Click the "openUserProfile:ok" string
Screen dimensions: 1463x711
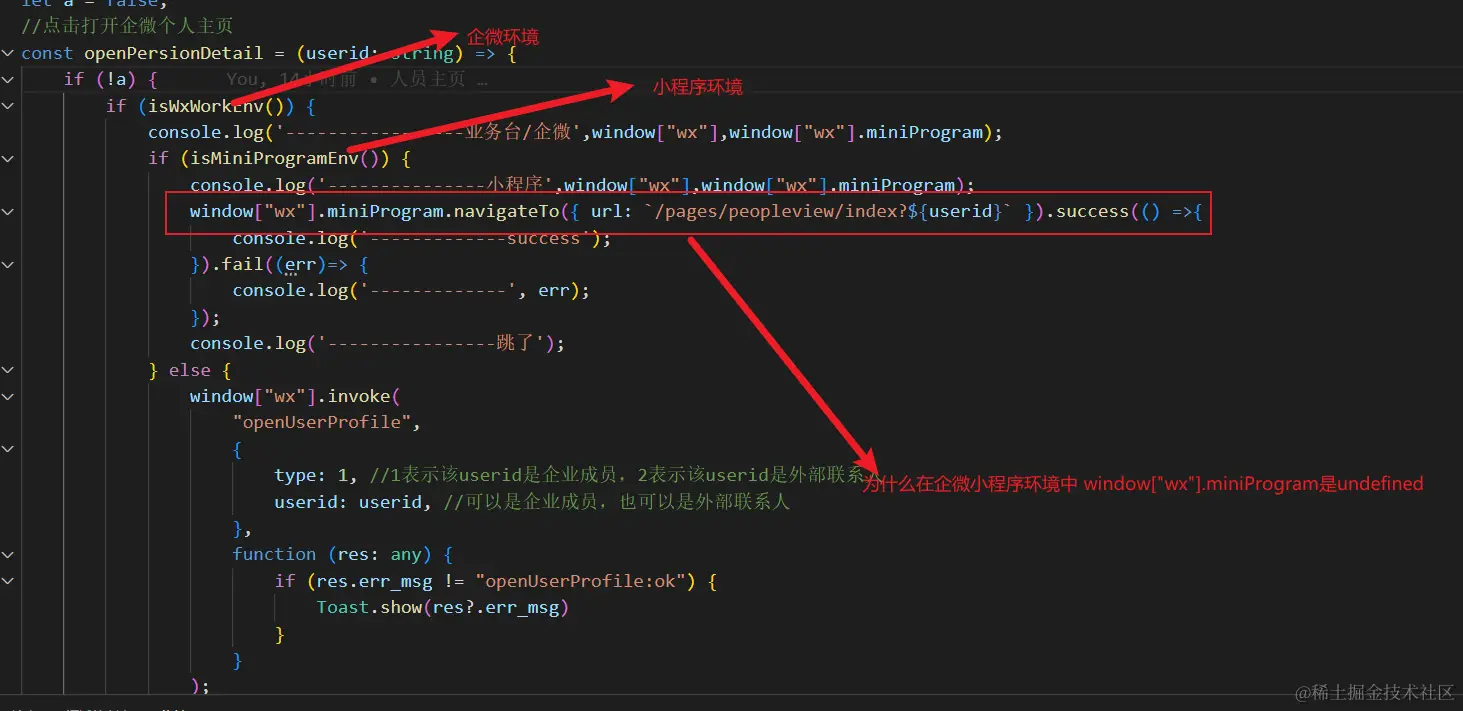(581, 581)
